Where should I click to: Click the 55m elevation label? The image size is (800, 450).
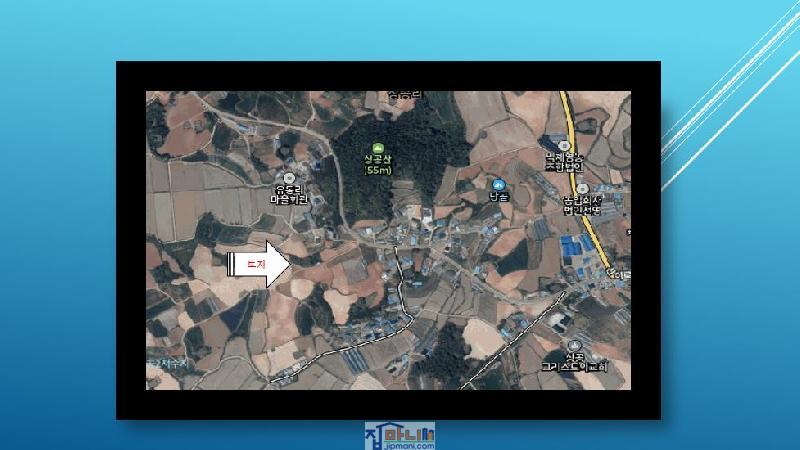[377, 170]
